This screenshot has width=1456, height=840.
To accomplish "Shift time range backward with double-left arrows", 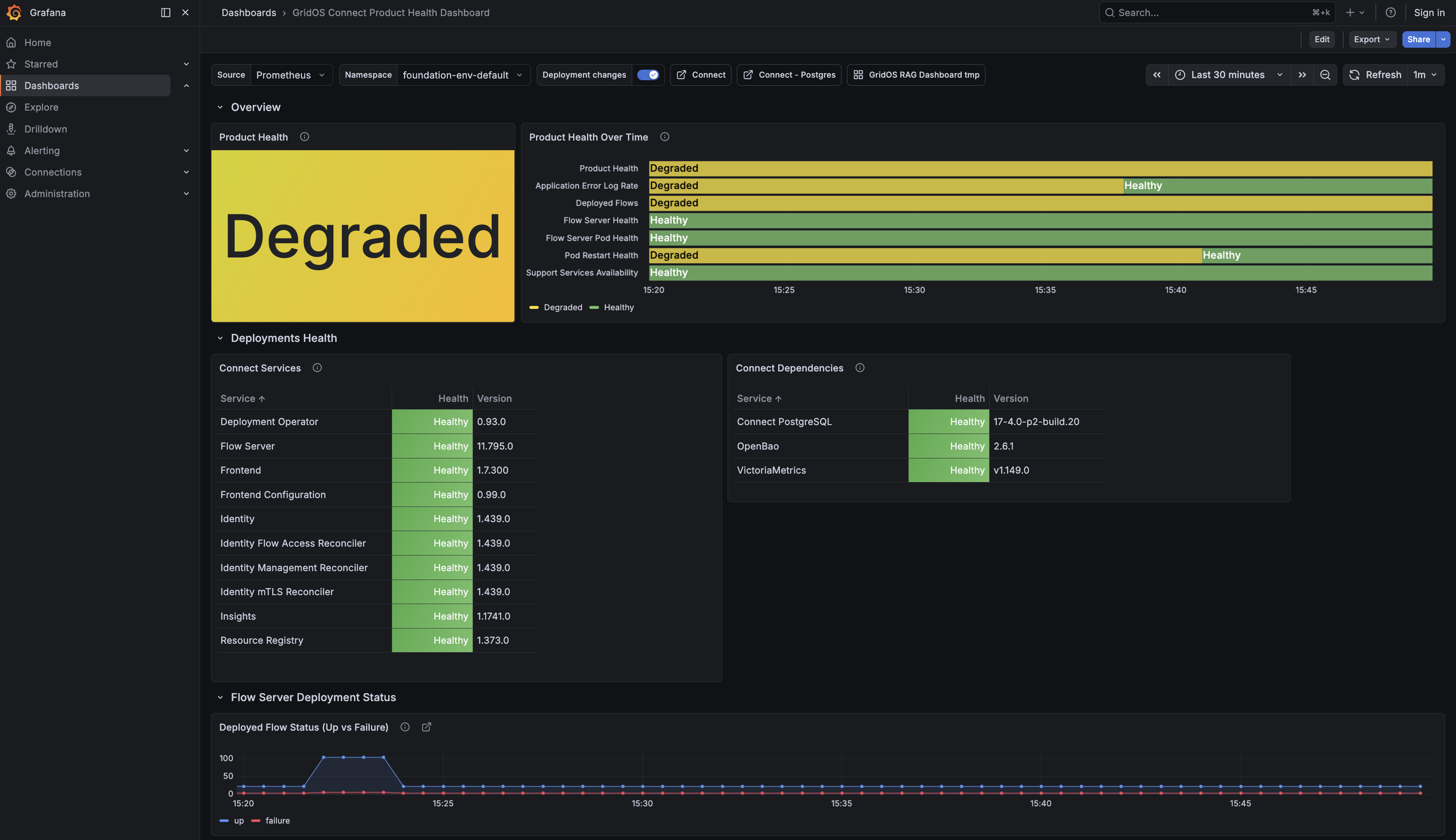I will coord(1157,74).
